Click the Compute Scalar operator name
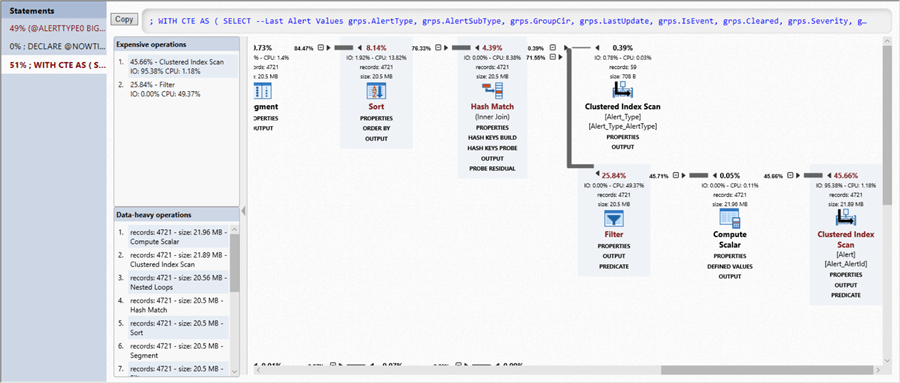 [730, 239]
